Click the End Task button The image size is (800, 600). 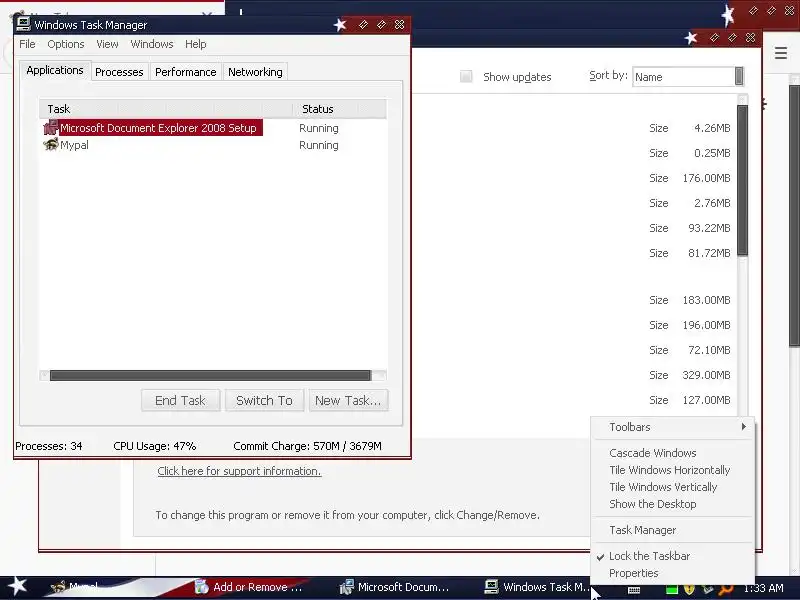click(x=181, y=401)
